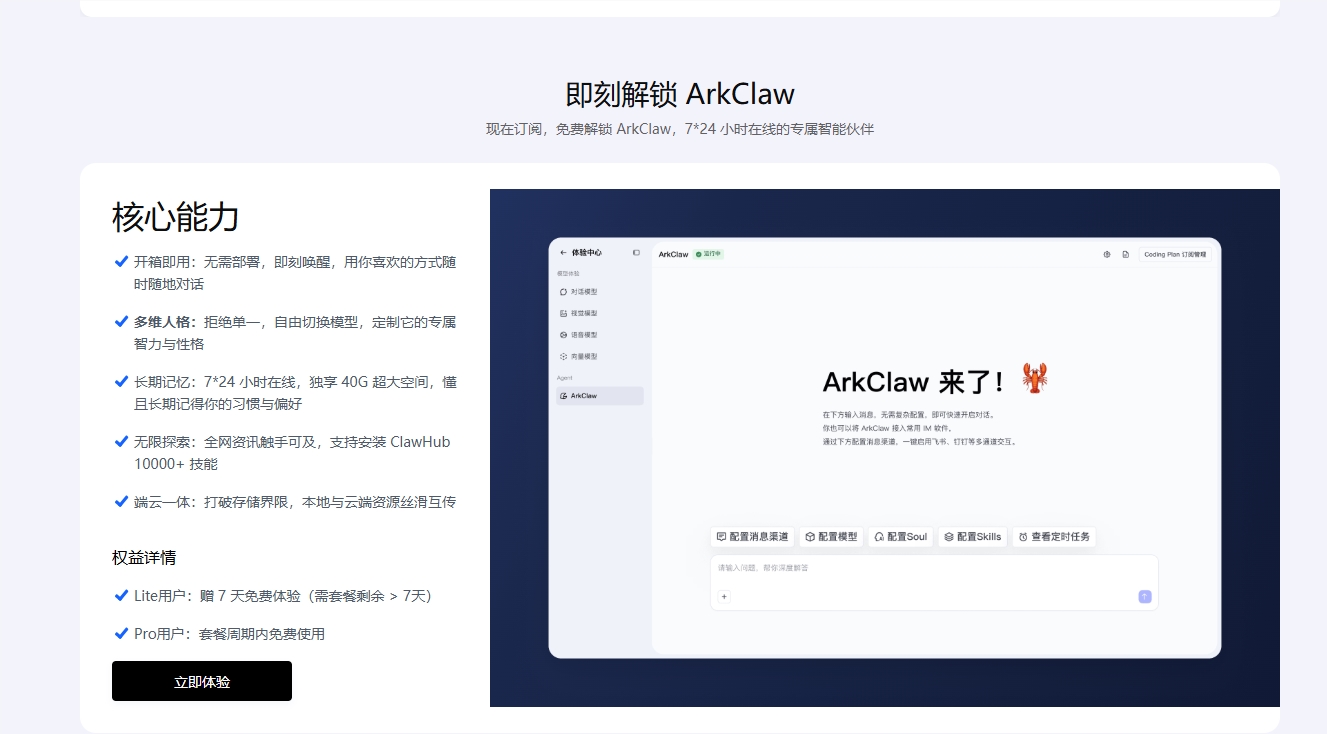This screenshot has width=1327, height=734.
Task: Click the plus icon inside the chat input box
Action: point(723,596)
